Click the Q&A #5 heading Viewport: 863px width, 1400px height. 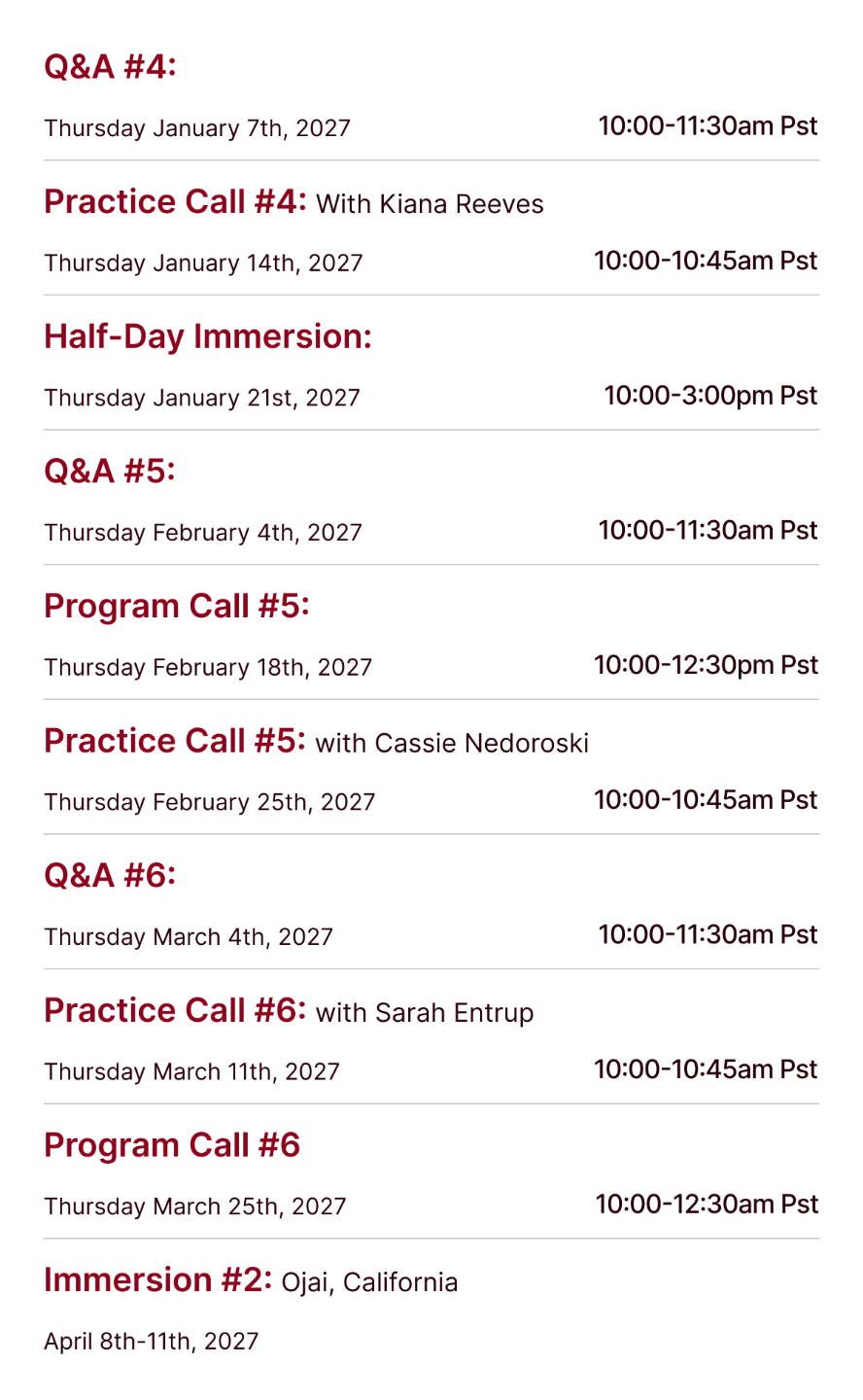(x=110, y=472)
